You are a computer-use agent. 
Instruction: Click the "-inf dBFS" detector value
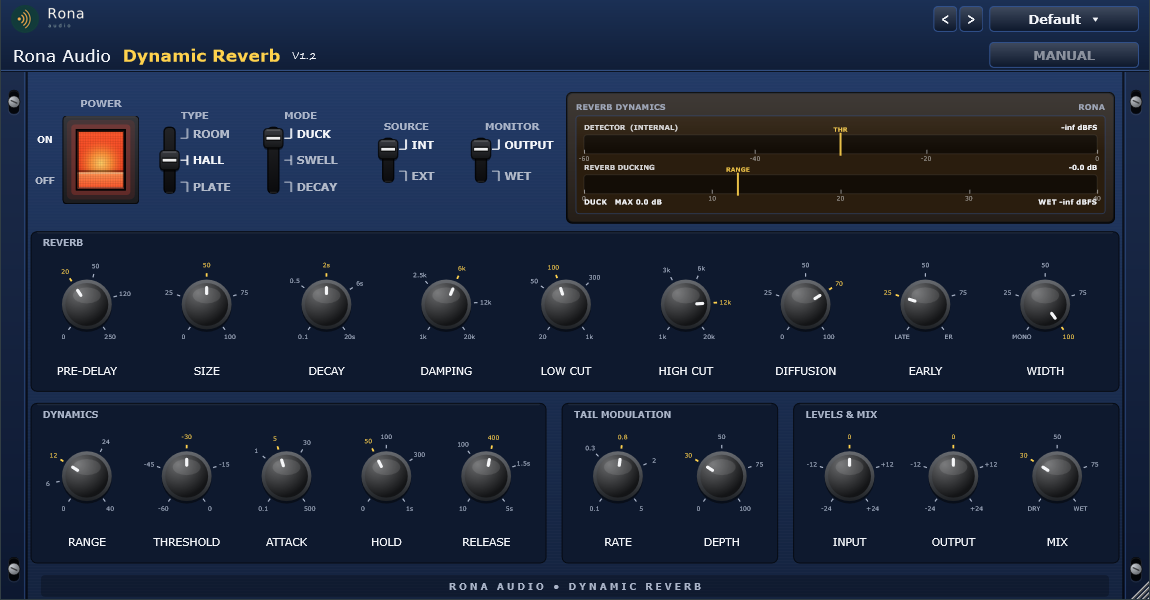(x=1079, y=128)
